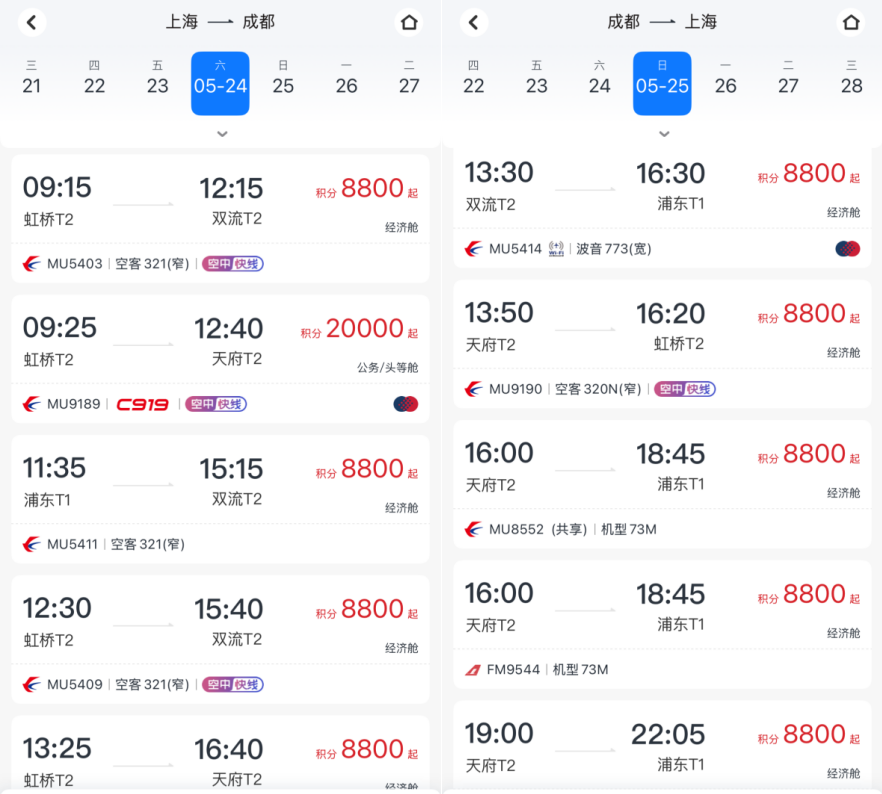The width and height of the screenshot is (882, 794).
Task: Go back from Shanghai to Chengdu page
Action: click(32, 22)
